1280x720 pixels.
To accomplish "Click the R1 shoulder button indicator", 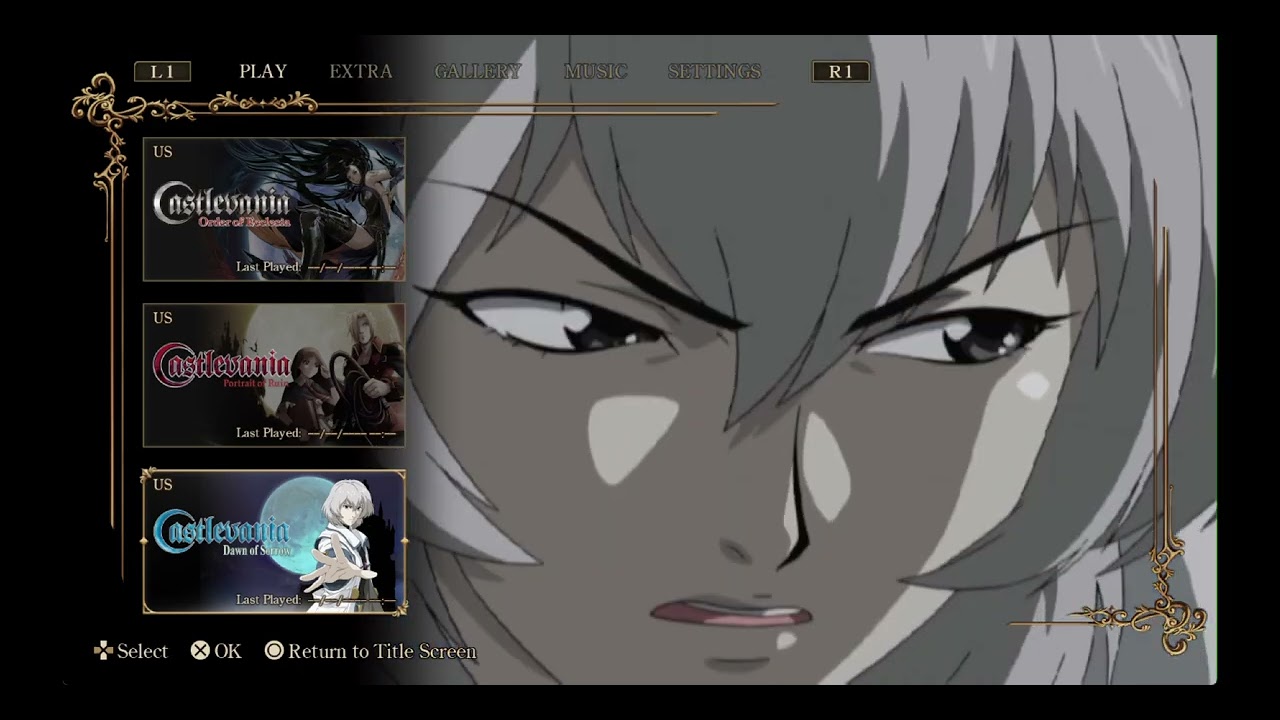I will [840, 71].
